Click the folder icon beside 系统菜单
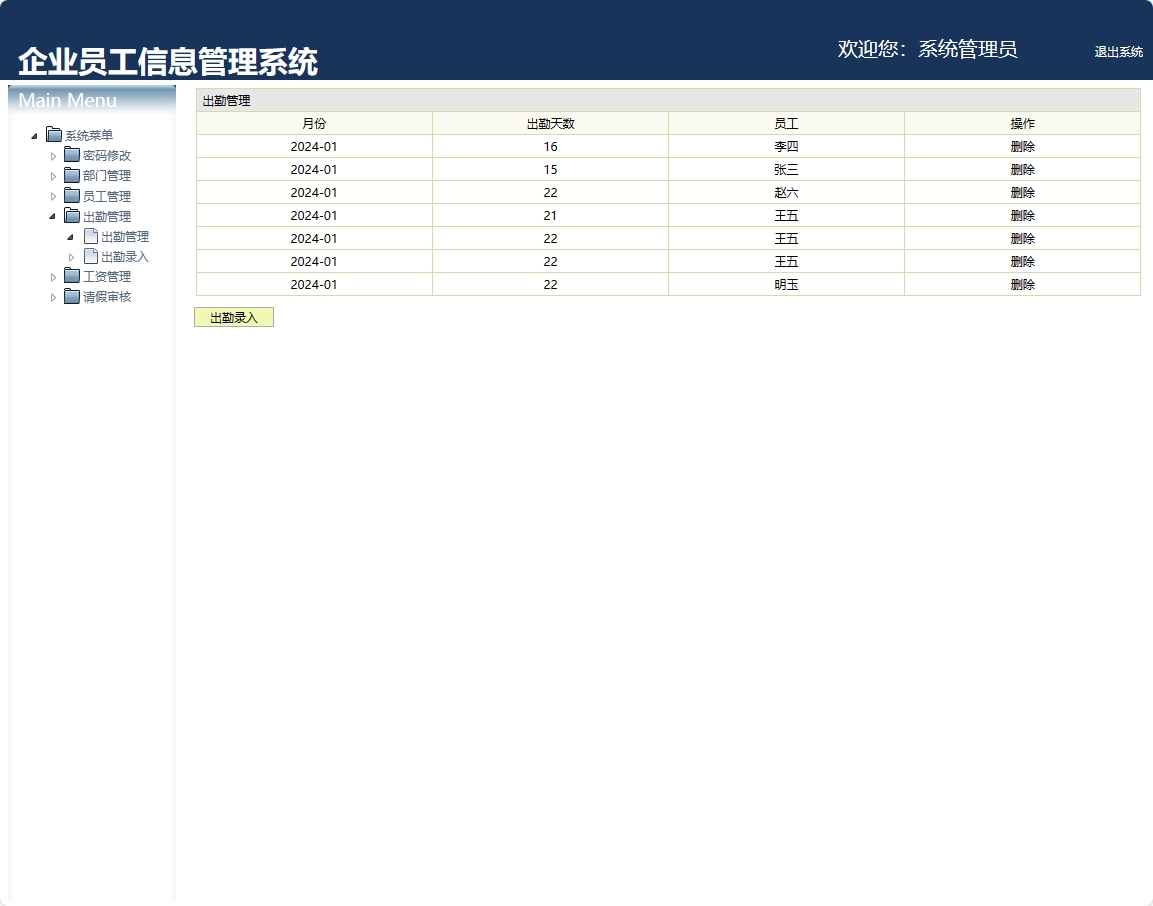 pyautogui.click(x=52, y=134)
